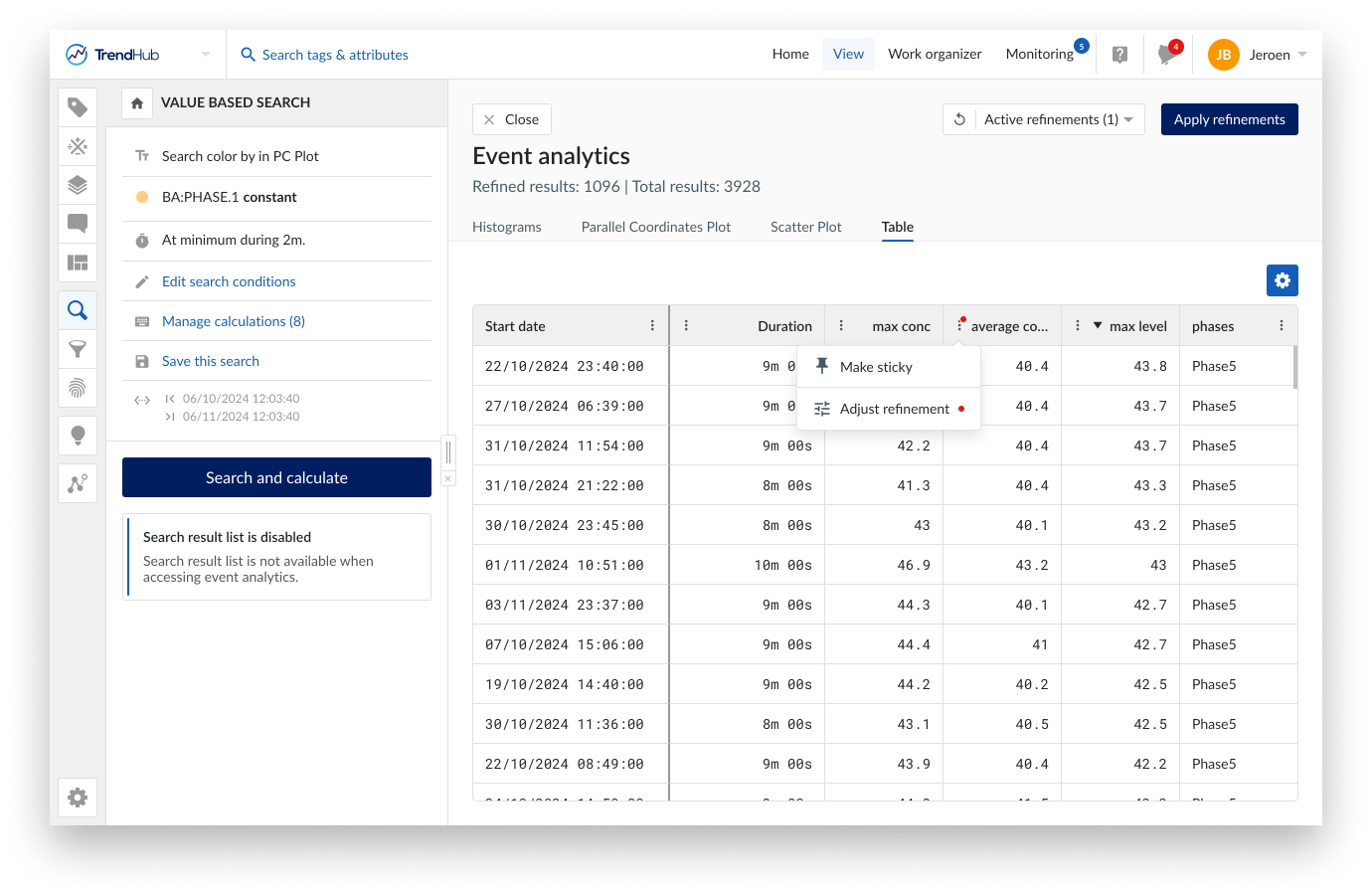Open the Parallel Coordinates Plot tab
This screenshot has width=1372, height=895.
pos(655,227)
